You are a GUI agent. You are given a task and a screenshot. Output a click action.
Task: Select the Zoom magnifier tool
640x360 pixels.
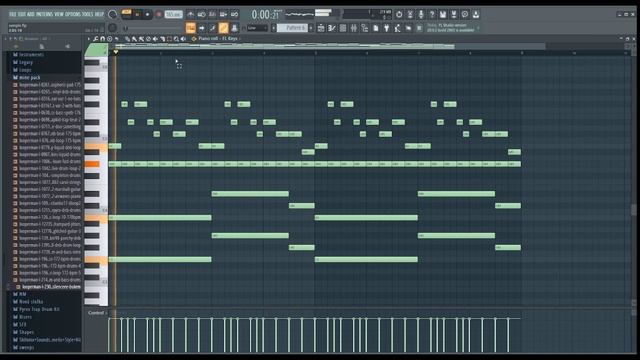[176, 39]
